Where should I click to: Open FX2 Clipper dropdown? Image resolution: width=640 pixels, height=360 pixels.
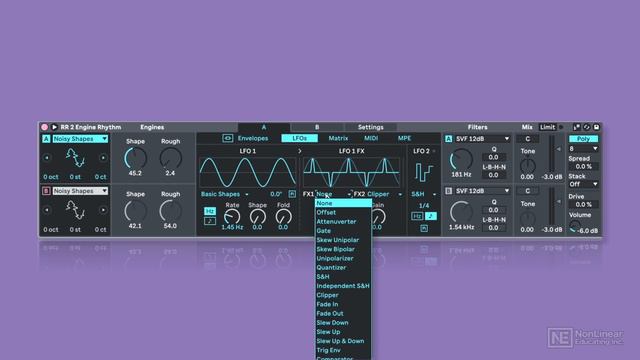pos(385,194)
